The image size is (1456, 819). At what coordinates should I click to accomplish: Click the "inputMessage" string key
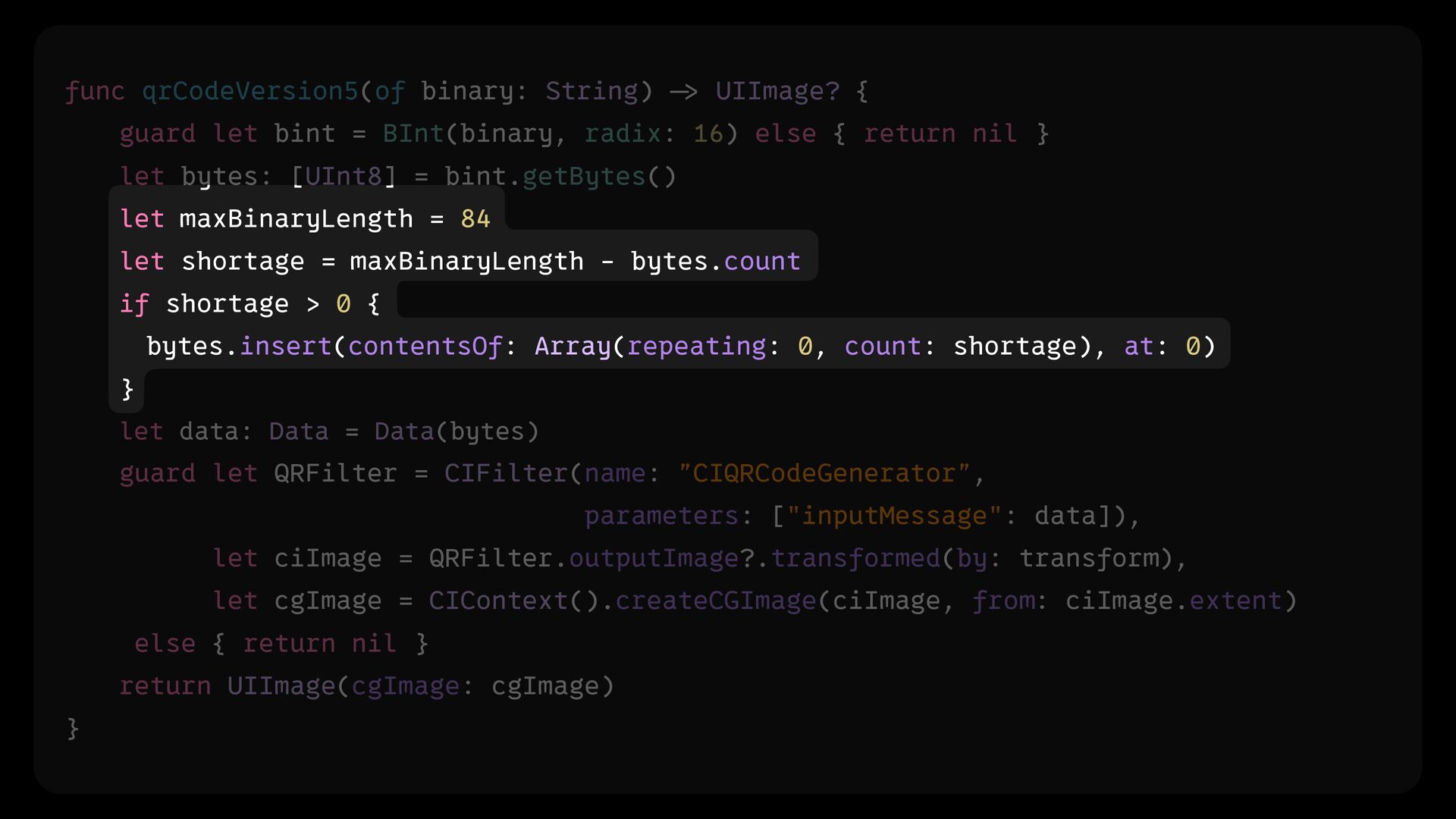(894, 516)
